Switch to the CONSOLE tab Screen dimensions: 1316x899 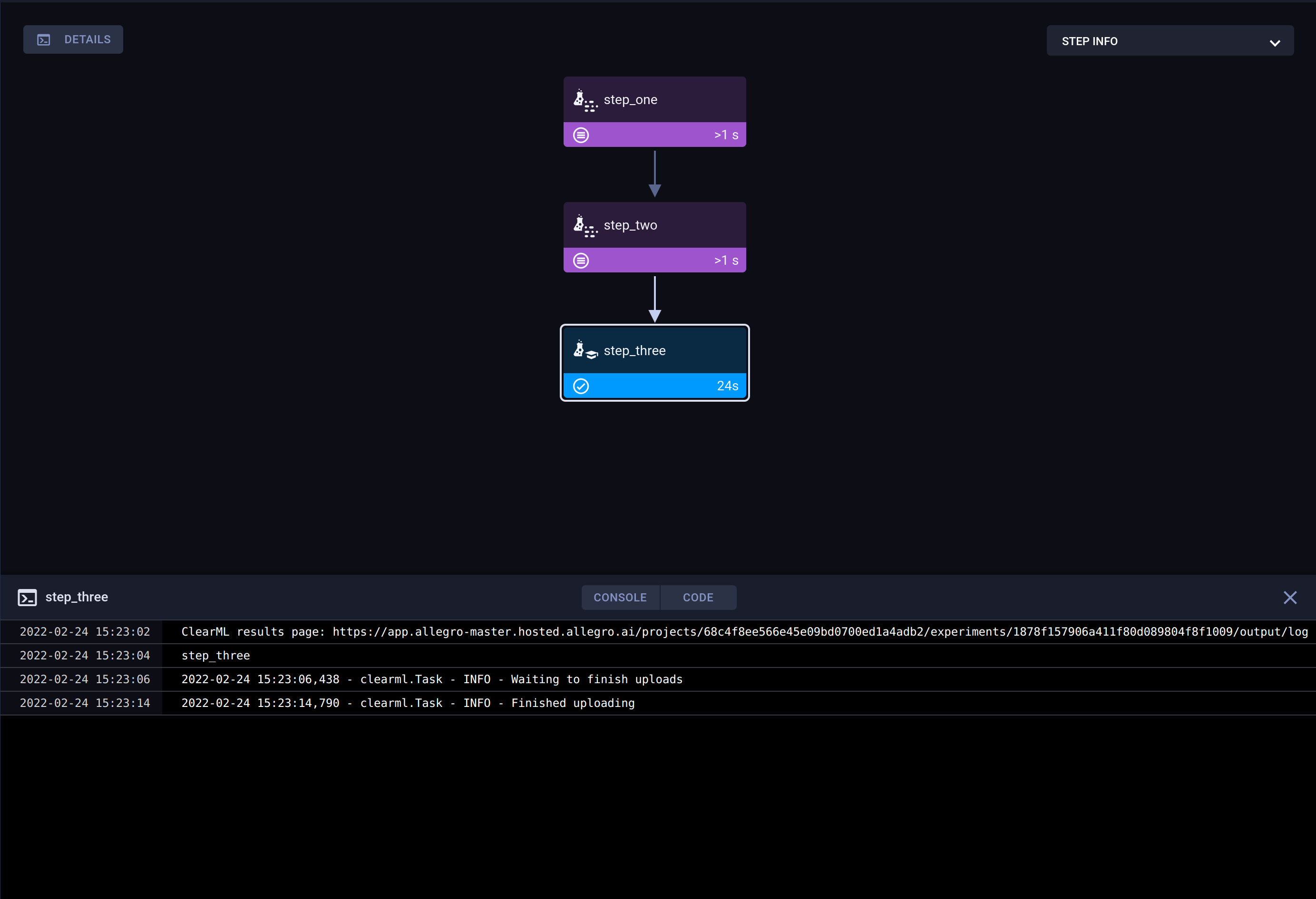pyautogui.click(x=620, y=597)
